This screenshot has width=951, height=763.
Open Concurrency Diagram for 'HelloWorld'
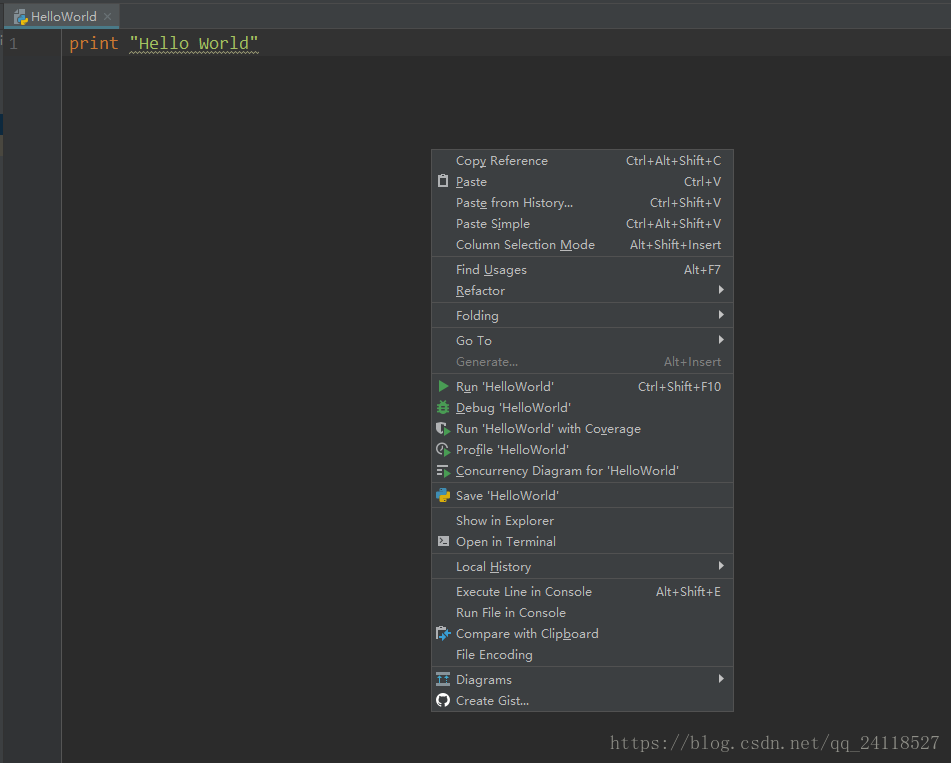click(x=582, y=471)
